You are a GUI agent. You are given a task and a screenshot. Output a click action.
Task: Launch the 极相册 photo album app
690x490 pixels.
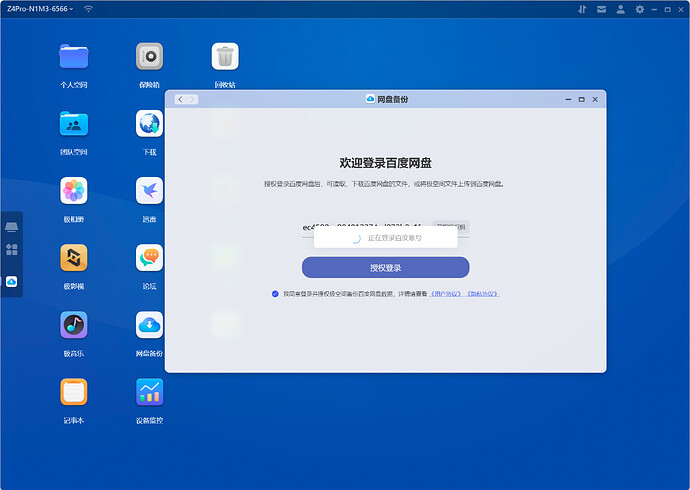coord(73,190)
